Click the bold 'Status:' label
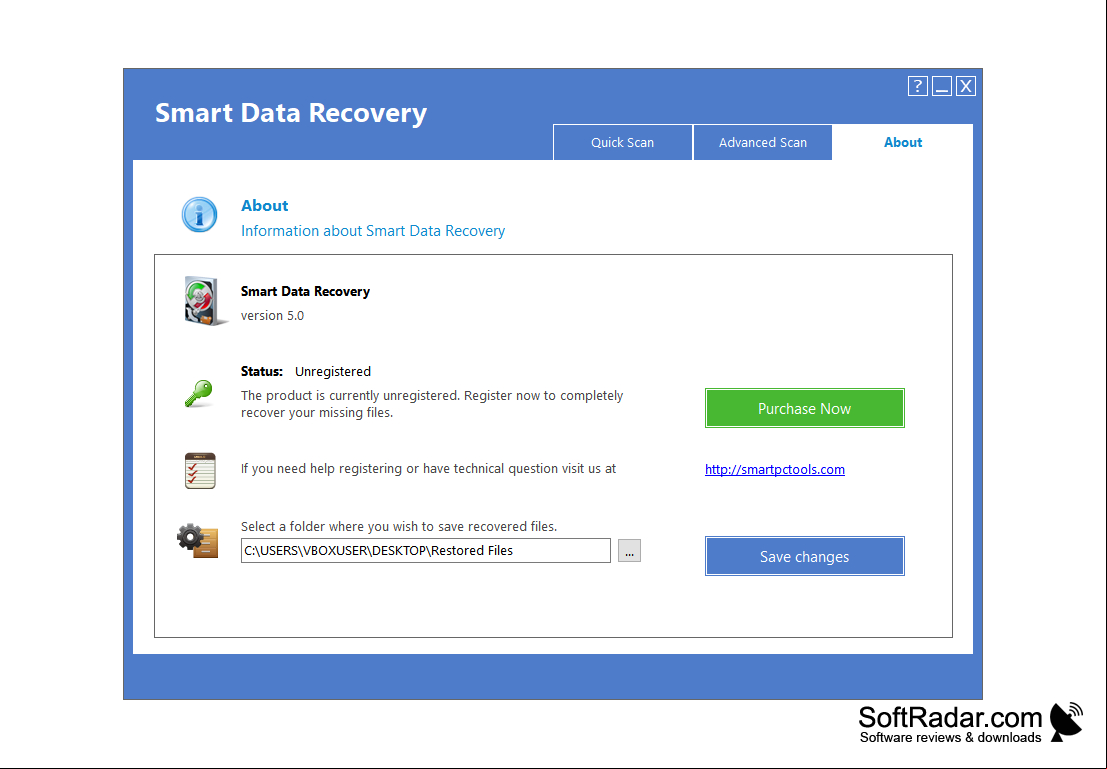1107x769 pixels. pos(261,371)
